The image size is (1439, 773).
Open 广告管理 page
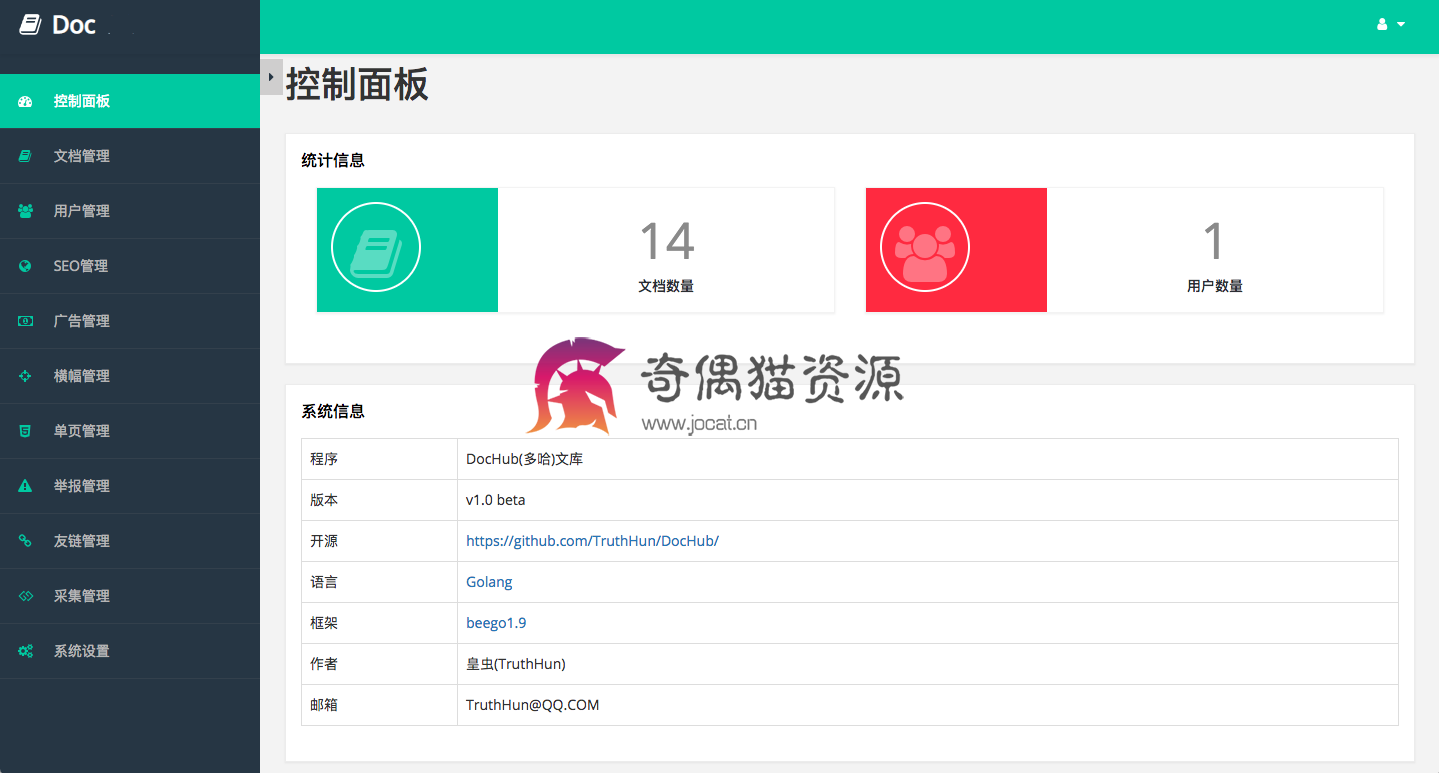click(x=130, y=321)
